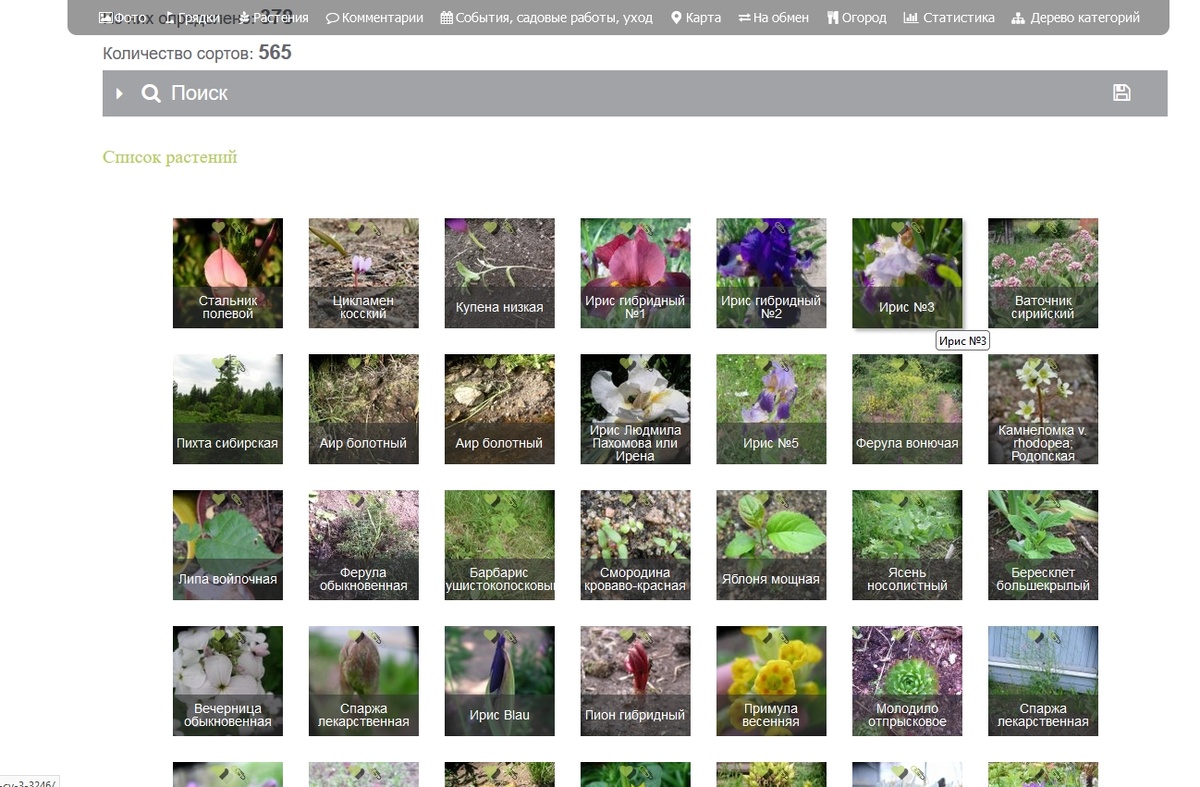Click the Ясень носолистный caption
Image resolution: width=1200 pixels, height=787 pixels.
coord(907,579)
